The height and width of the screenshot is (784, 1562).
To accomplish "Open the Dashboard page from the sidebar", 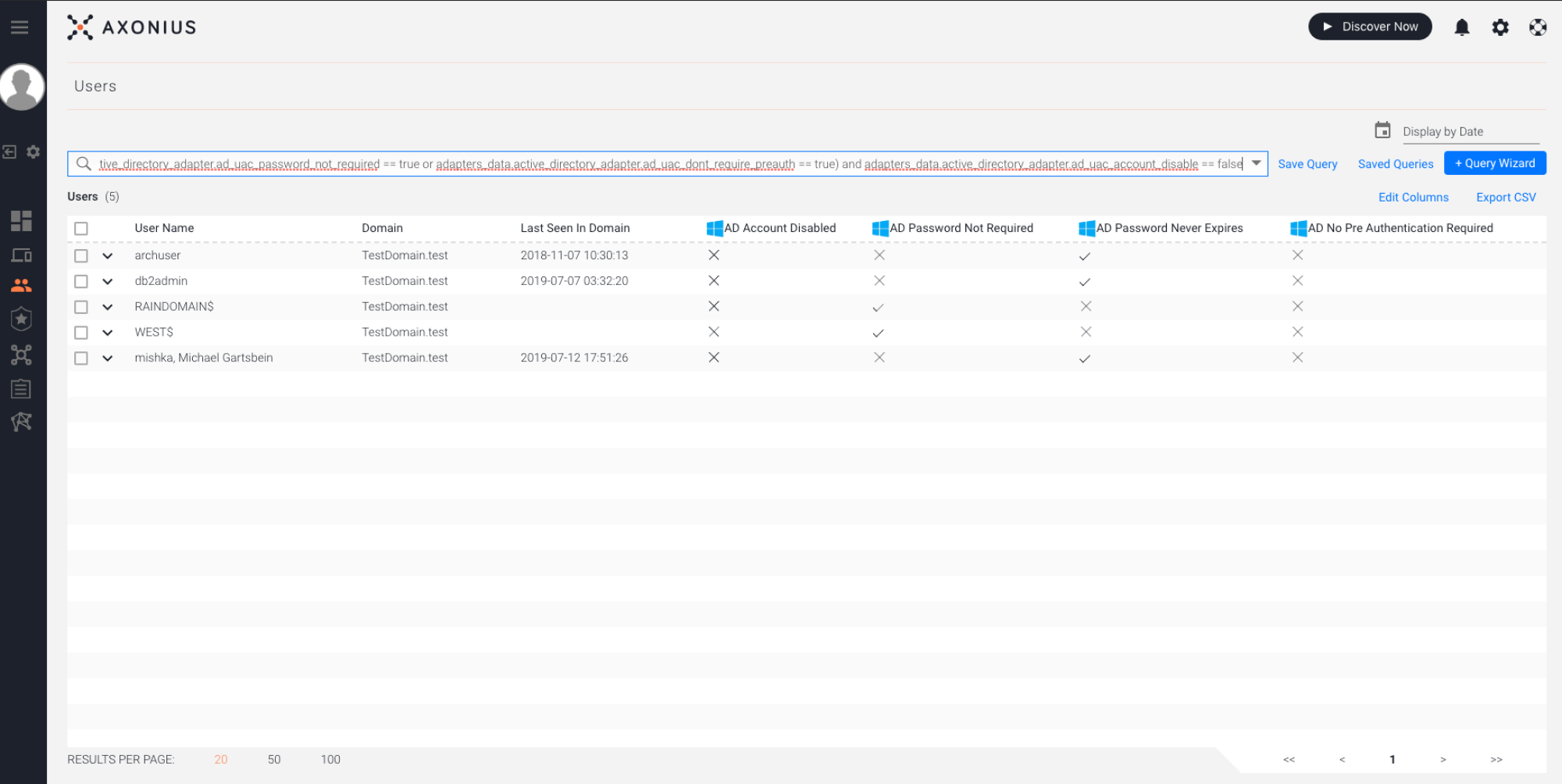I will click(21, 221).
